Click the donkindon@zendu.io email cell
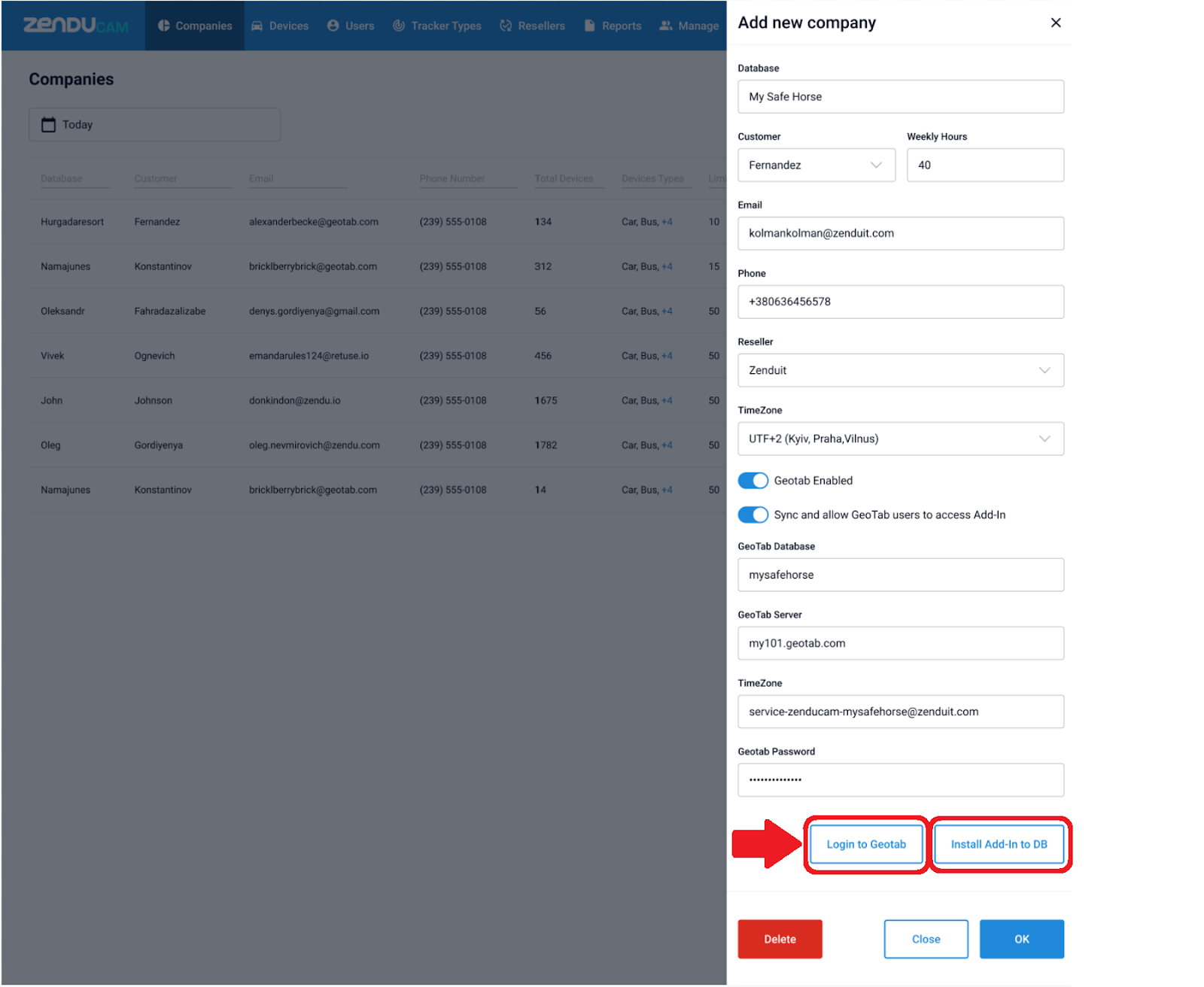 295,400
